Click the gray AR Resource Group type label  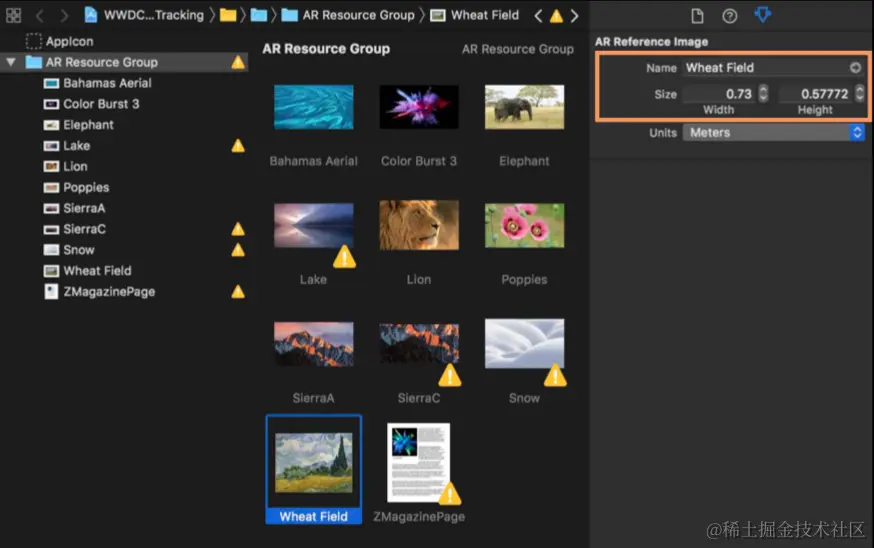point(518,49)
